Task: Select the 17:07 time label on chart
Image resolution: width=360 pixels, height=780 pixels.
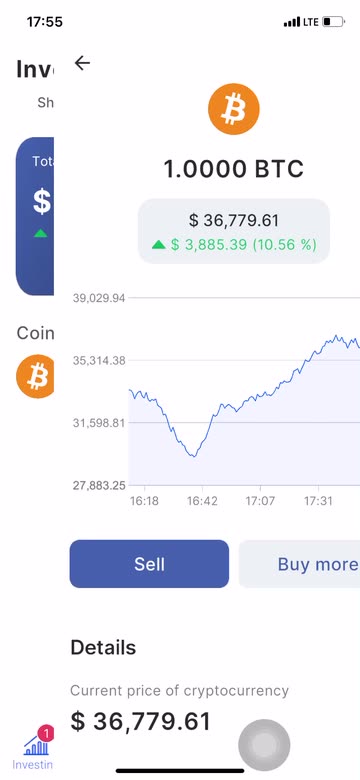Action: (260, 501)
